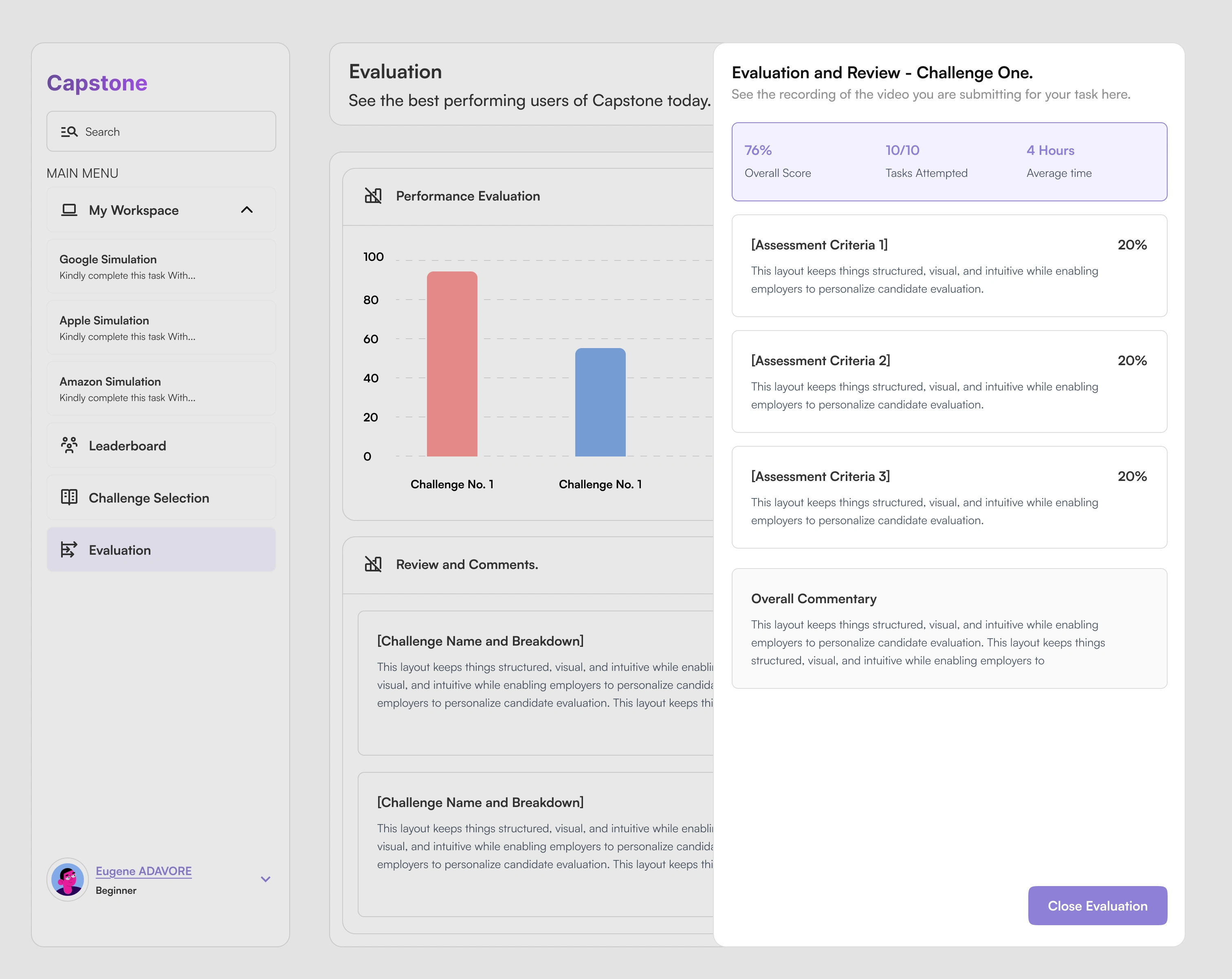1232x979 pixels.
Task: Click the Leaderboard people icon
Action: [69, 445]
